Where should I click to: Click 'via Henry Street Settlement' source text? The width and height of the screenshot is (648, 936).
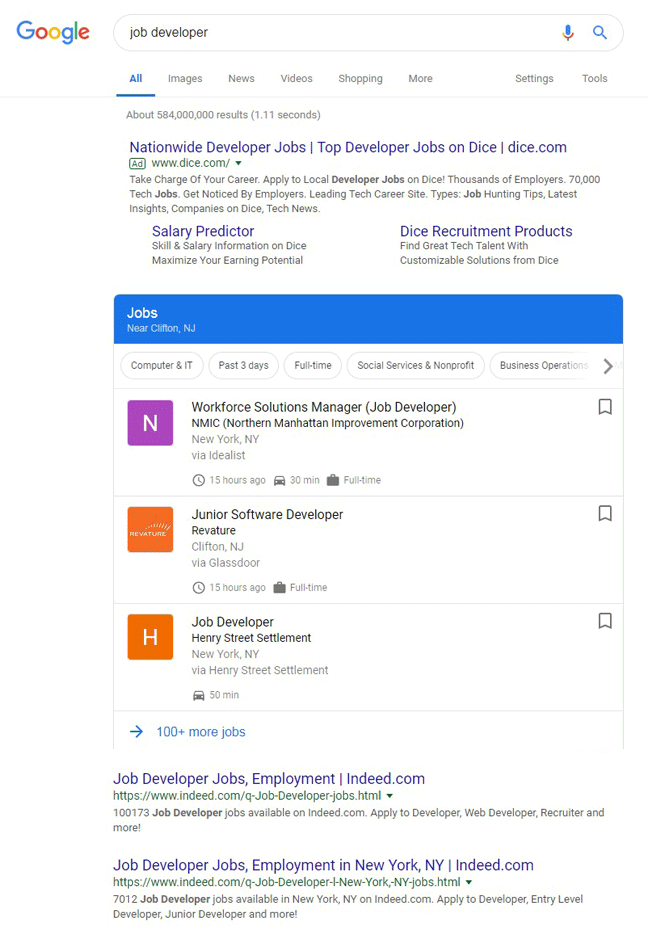pyautogui.click(x=260, y=670)
